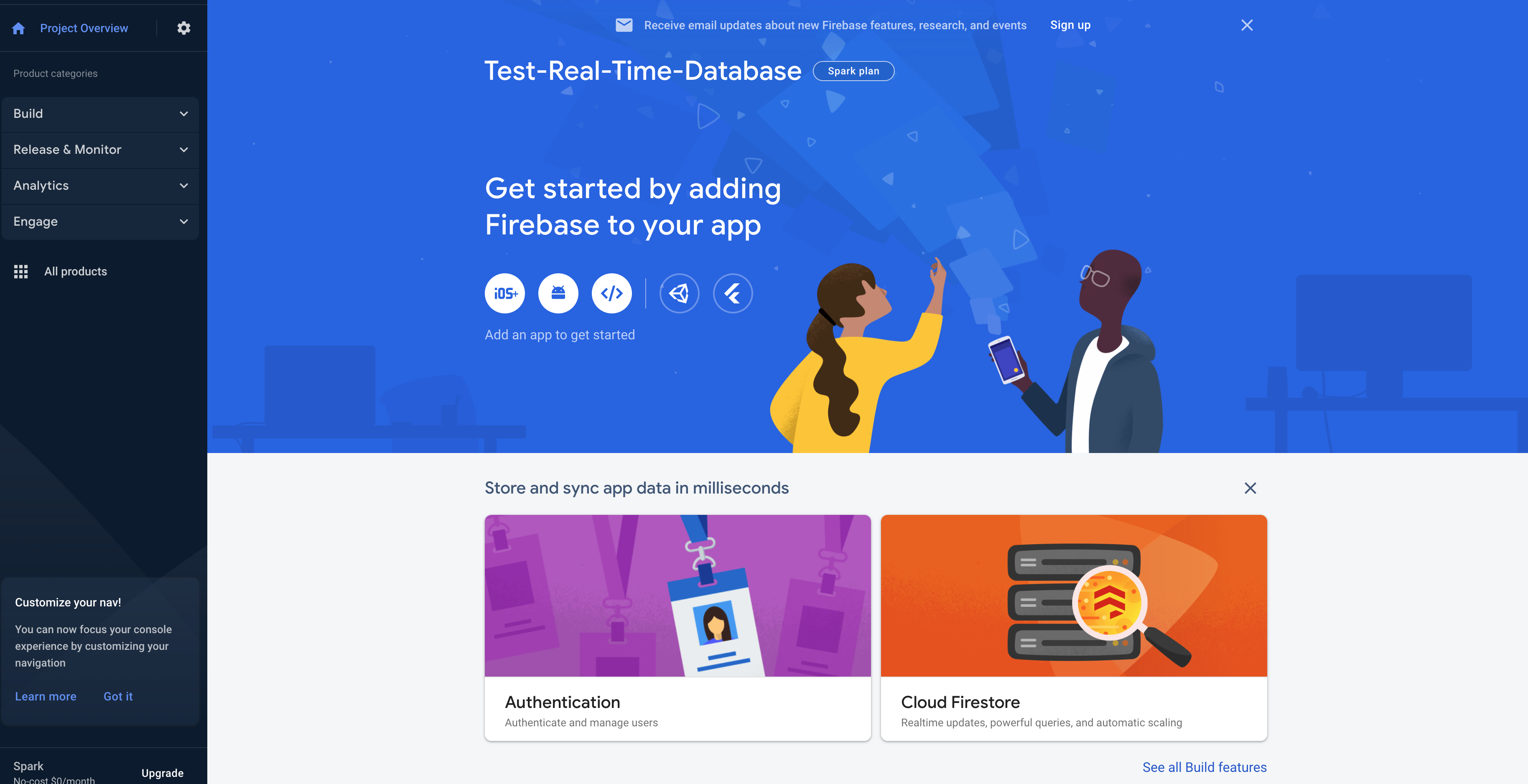This screenshot has width=1528, height=784.
Task: Click See all Build features link
Action: 1205,766
